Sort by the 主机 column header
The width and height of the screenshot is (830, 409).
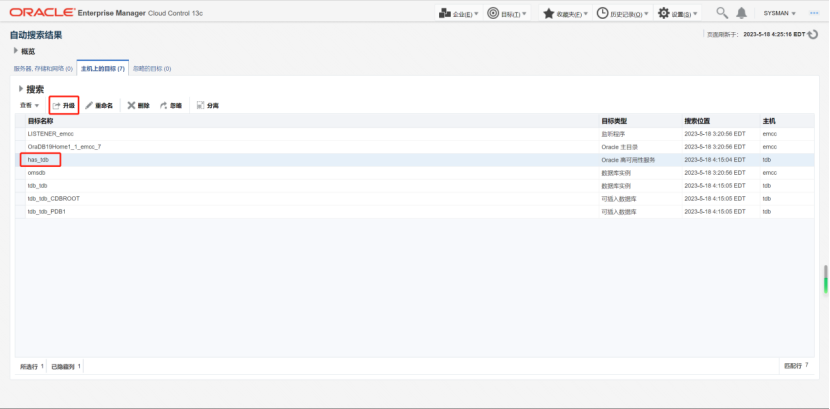pos(787,121)
